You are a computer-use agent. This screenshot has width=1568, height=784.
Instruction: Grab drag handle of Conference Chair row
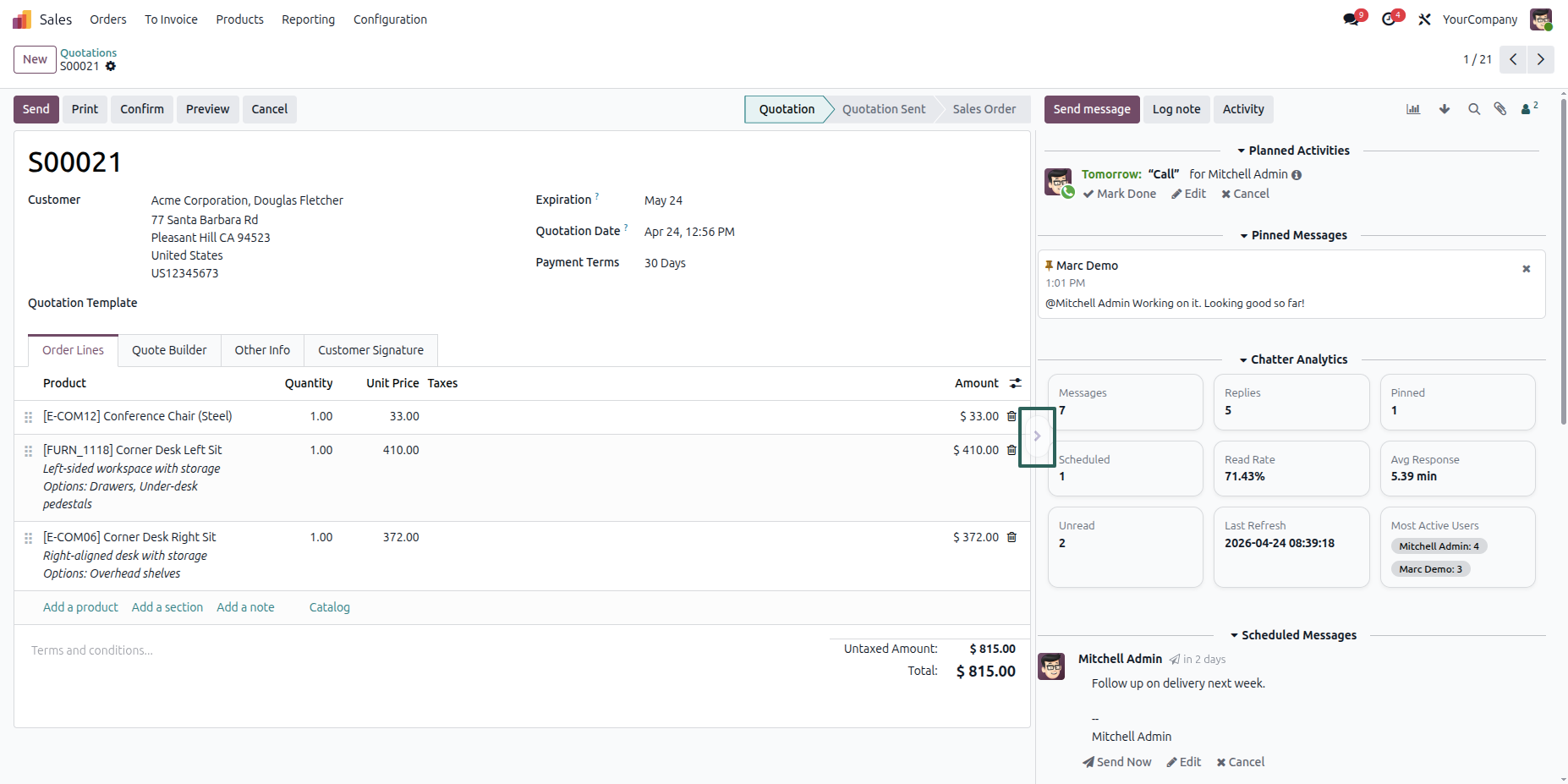(x=28, y=417)
